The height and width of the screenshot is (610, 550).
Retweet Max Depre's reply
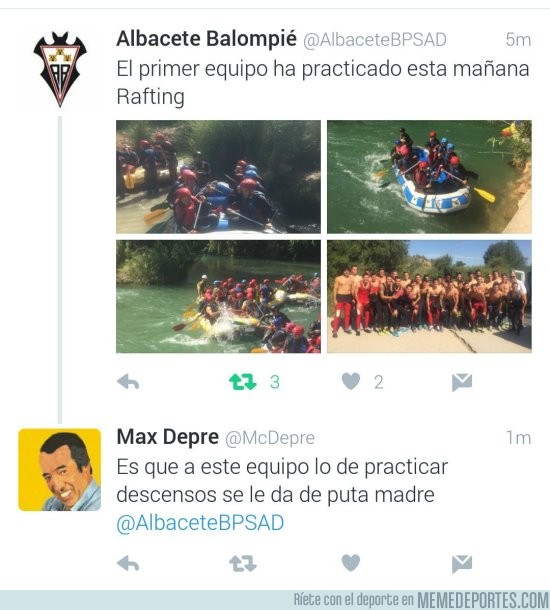(x=243, y=563)
